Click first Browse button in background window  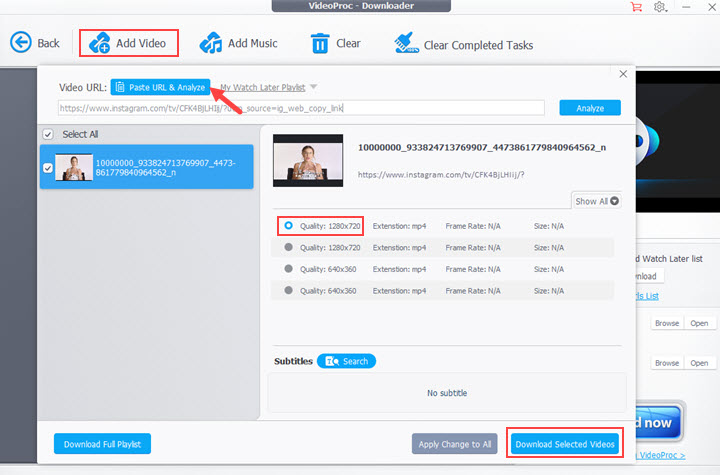(667, 323)
